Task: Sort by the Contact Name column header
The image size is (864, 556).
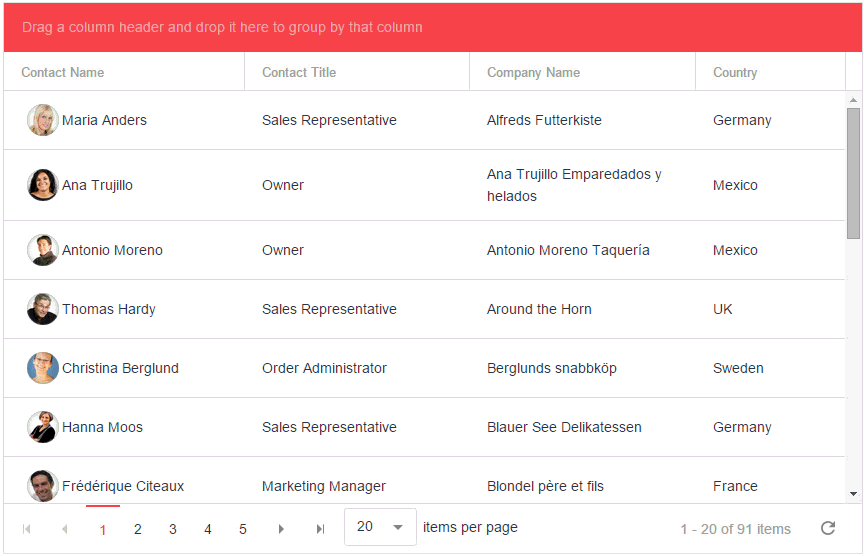Action: coord(63,72)
